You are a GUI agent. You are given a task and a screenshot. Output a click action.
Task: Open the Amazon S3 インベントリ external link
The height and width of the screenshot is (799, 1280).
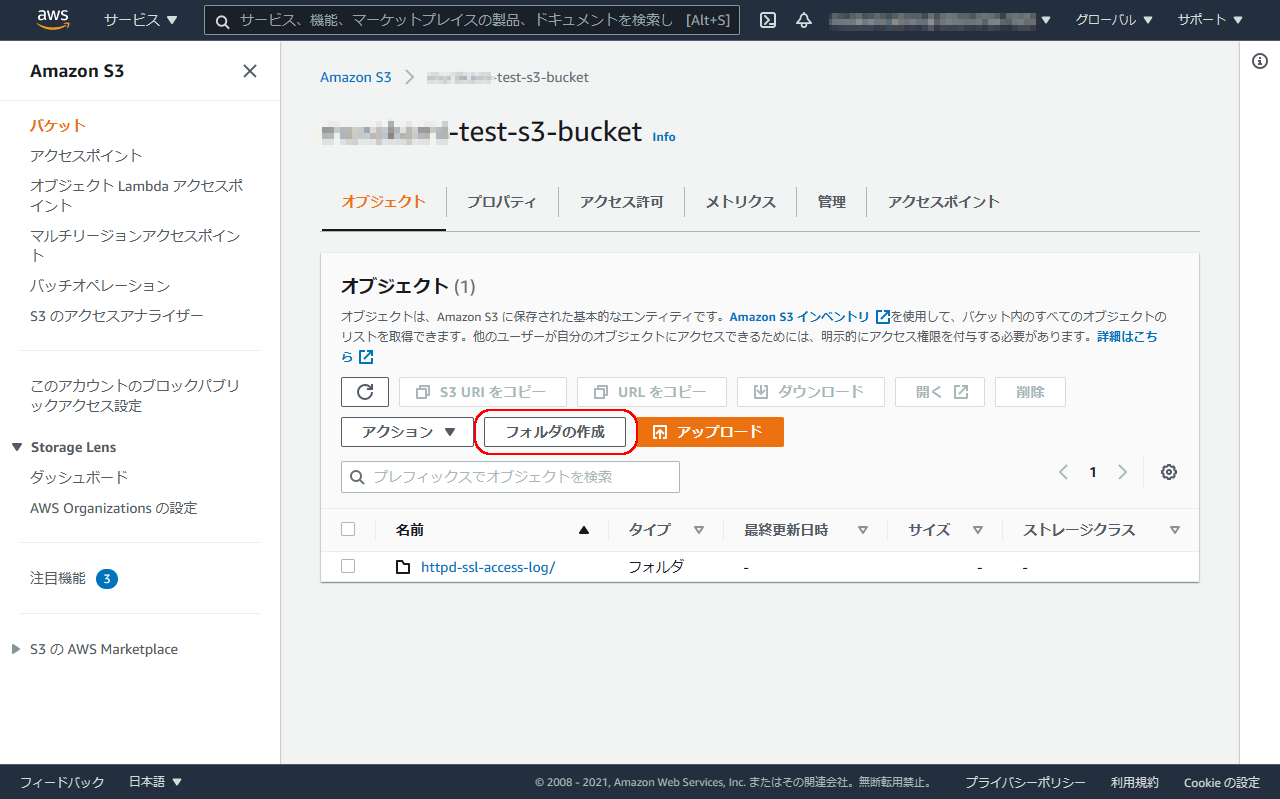coord(800,316)
